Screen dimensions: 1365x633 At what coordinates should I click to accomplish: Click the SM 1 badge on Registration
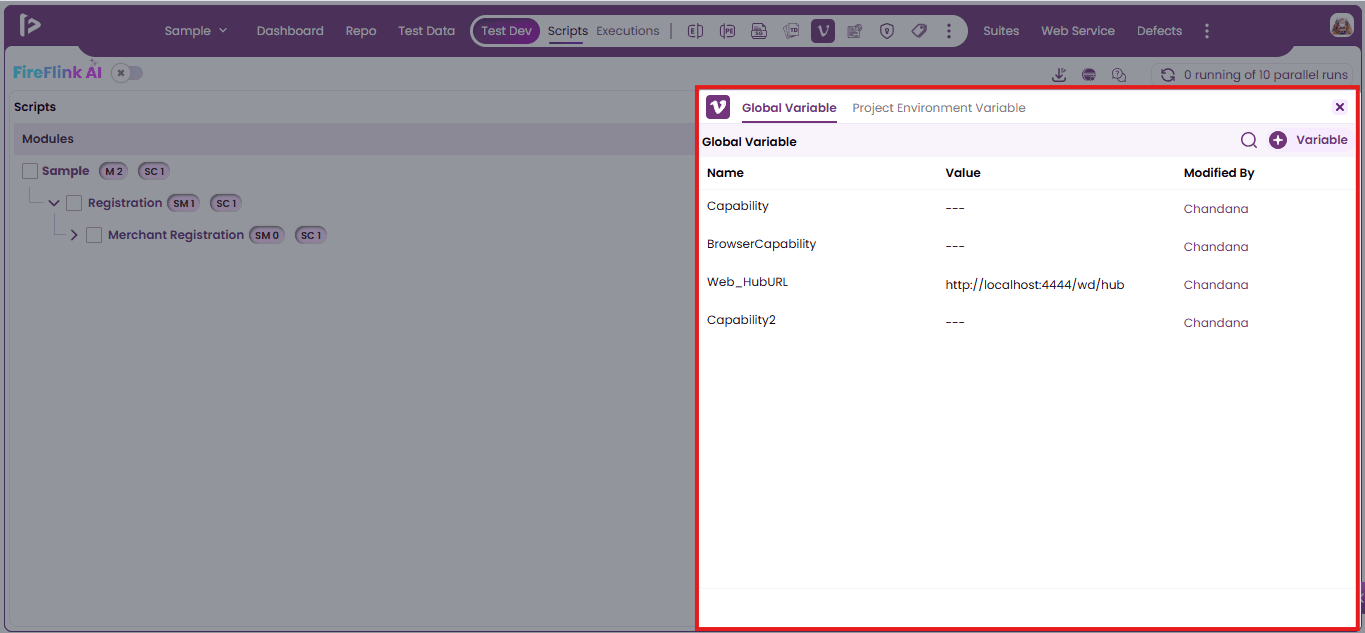coord(184,203)
